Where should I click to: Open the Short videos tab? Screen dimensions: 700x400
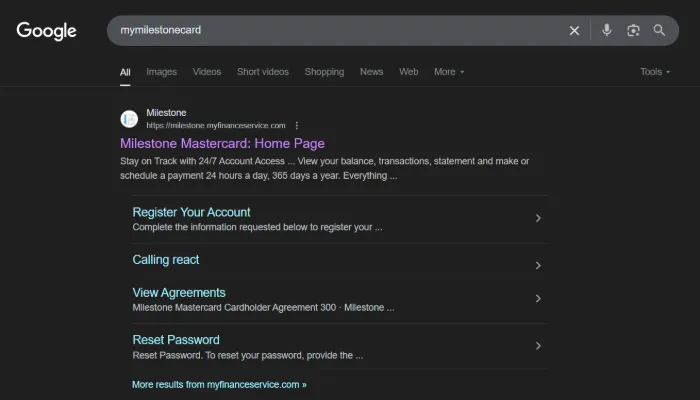pyautogui.click(x=263, y=72)
